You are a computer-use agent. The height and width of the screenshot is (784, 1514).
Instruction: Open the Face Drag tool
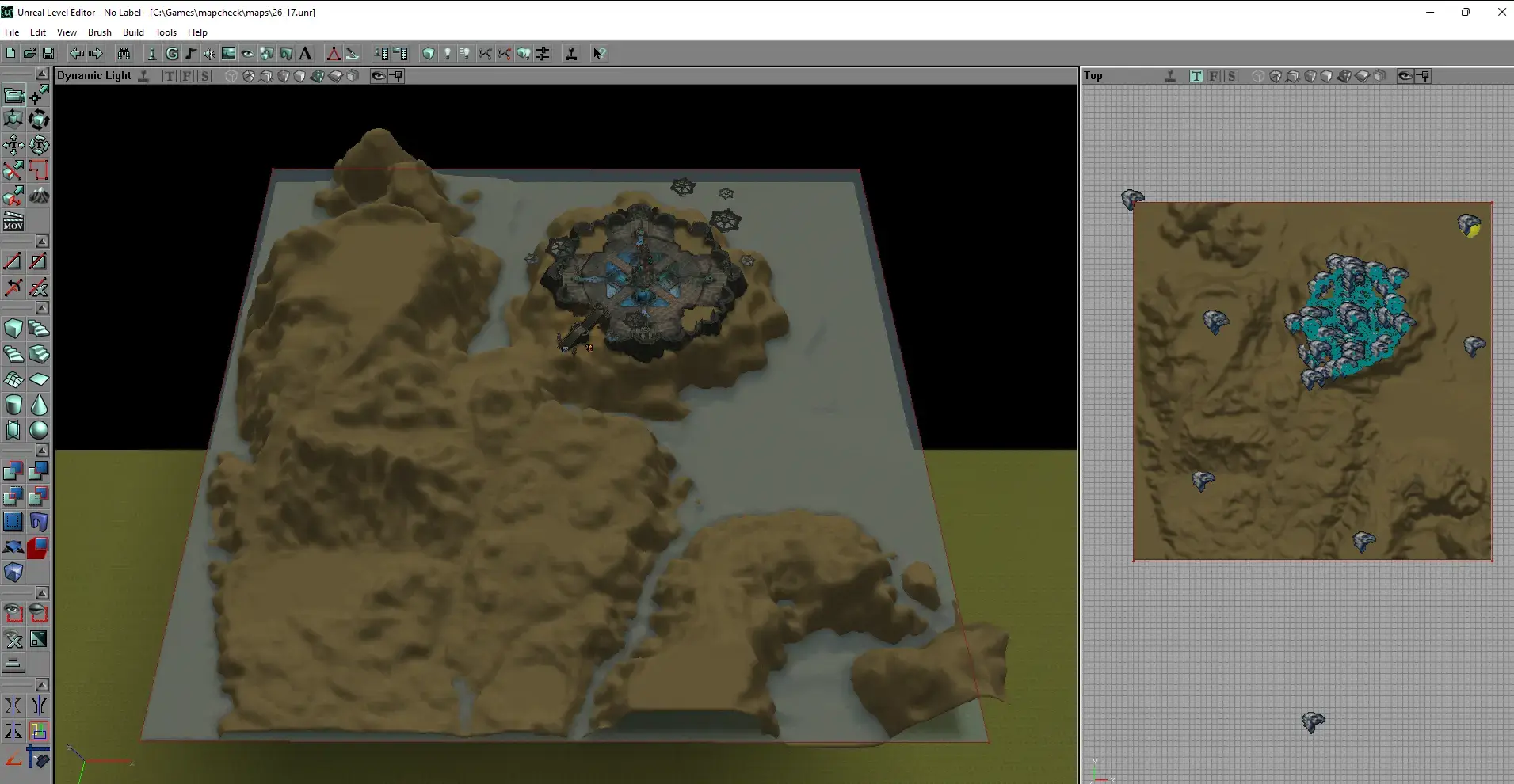point(13,196)
